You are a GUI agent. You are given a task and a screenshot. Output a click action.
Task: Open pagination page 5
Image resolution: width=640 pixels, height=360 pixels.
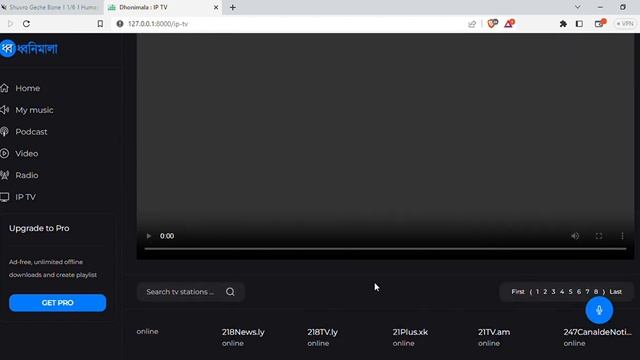[570, 292]
